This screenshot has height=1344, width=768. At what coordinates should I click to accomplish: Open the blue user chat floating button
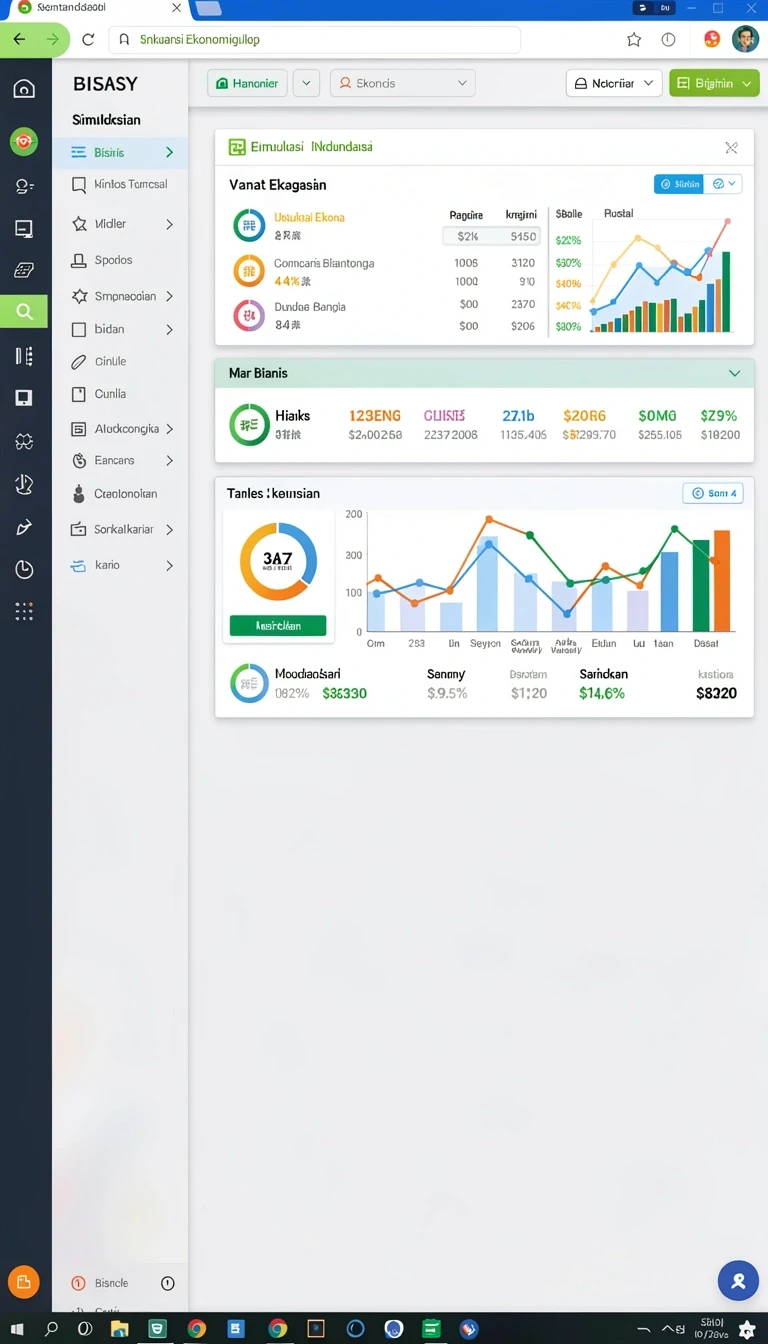pyautogui.click(x=738, y=1280)
